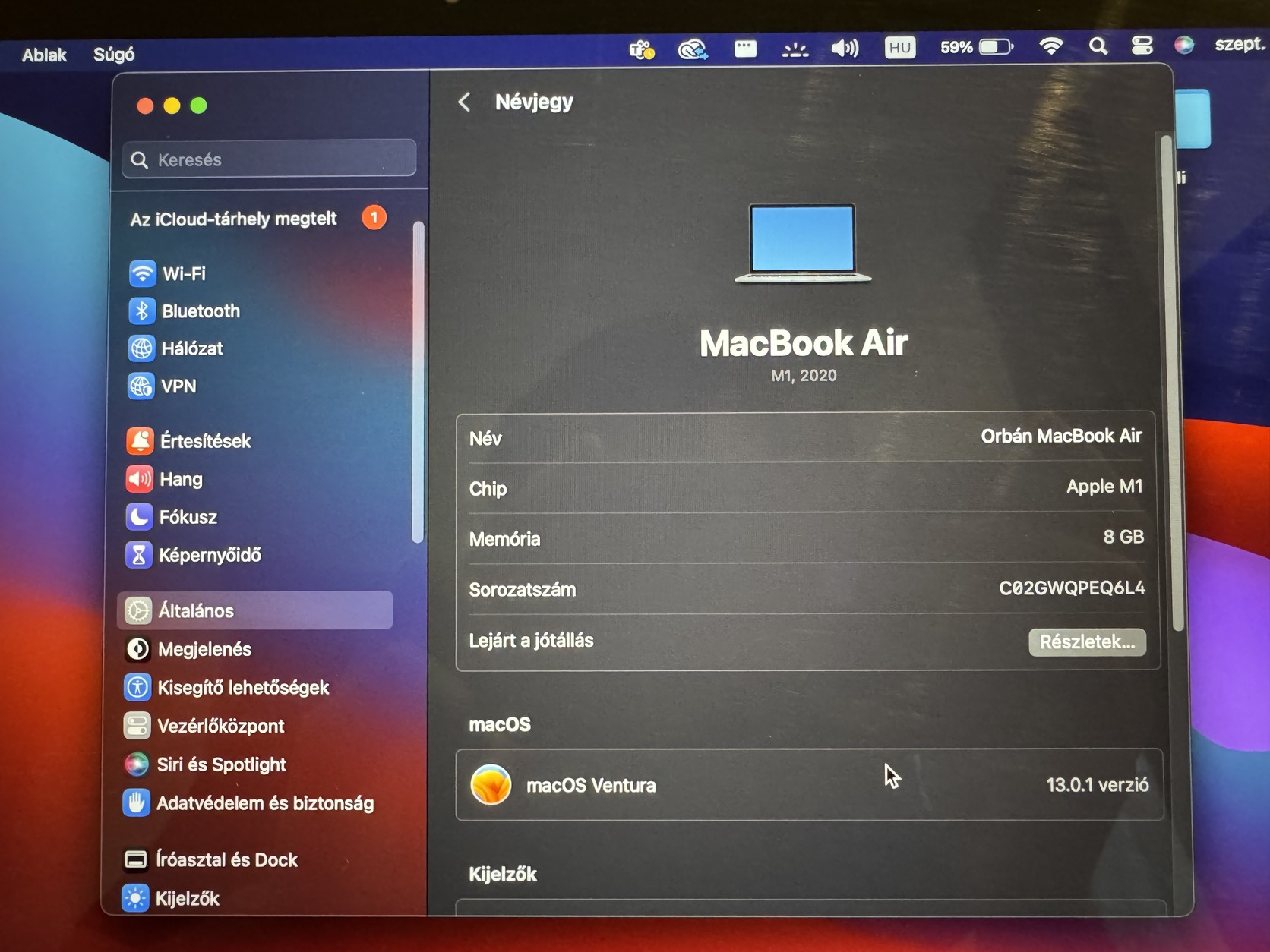Click the iCloud notification badge

pyautogui.click(x=374, y=217)
